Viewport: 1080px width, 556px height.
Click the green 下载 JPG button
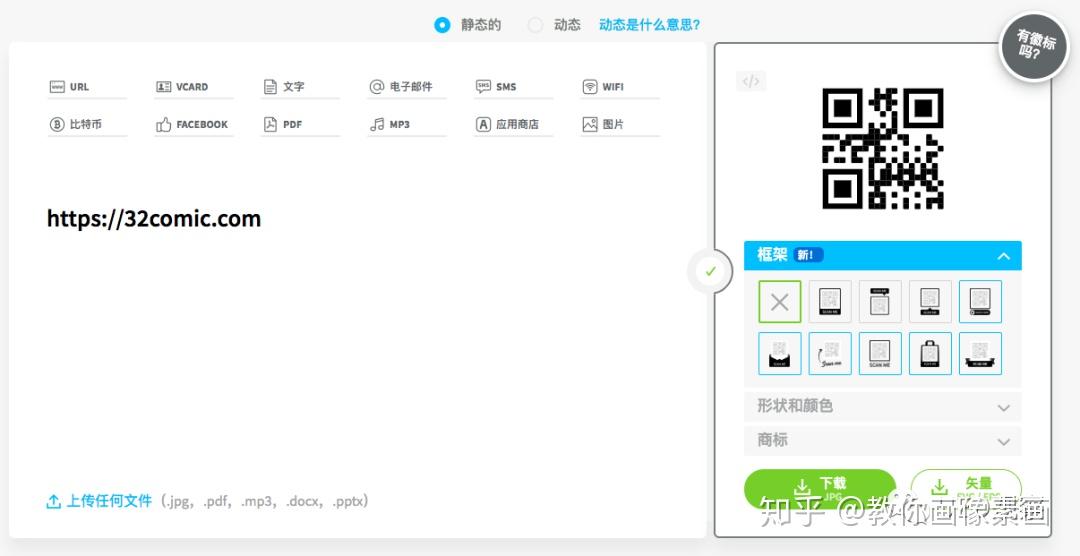pyautogui.click(x=820, y=488)
